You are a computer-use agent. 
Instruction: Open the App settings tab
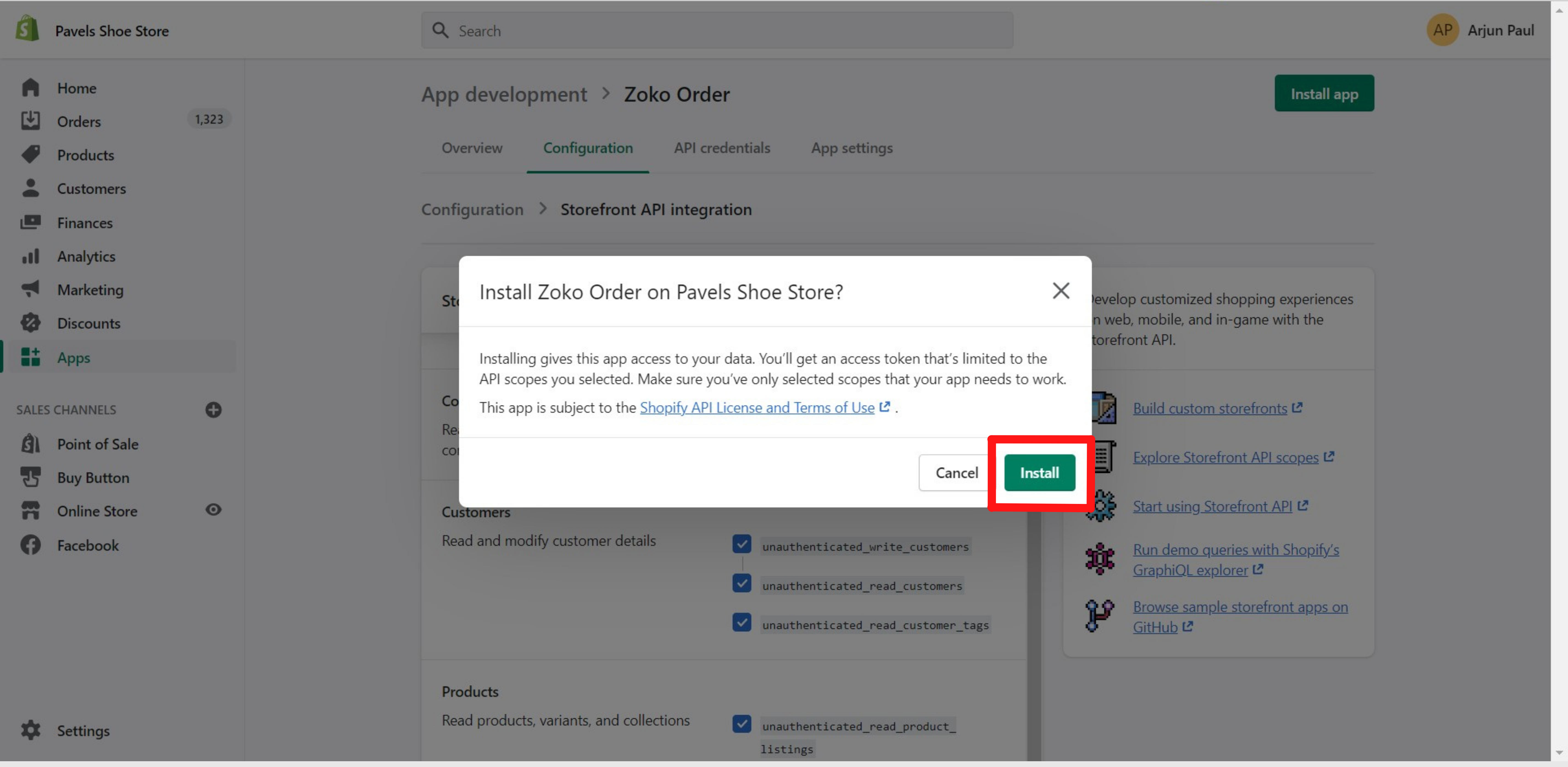pos(852,148)
